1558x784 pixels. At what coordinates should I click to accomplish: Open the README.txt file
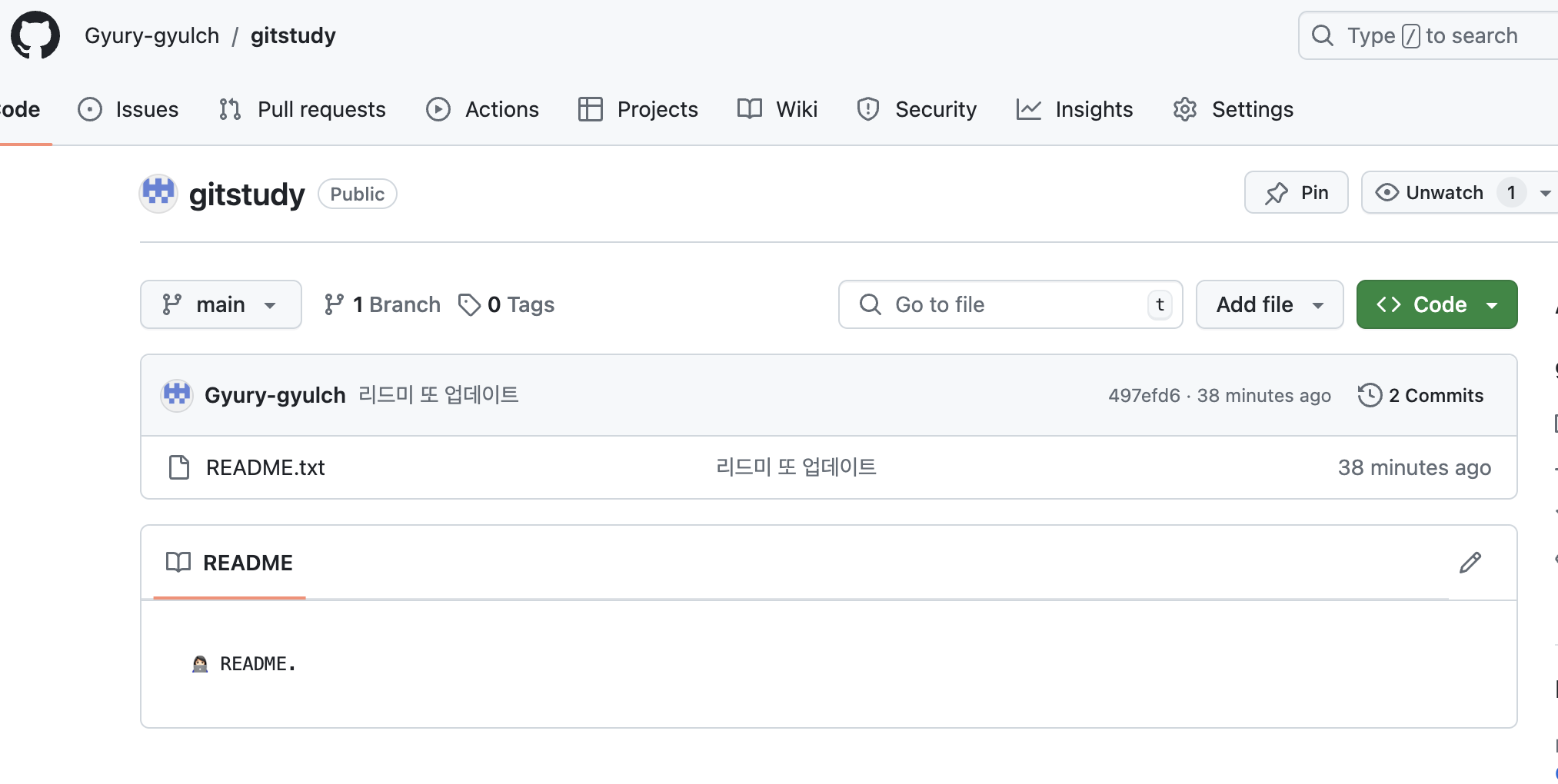click(x=265, y=467)
